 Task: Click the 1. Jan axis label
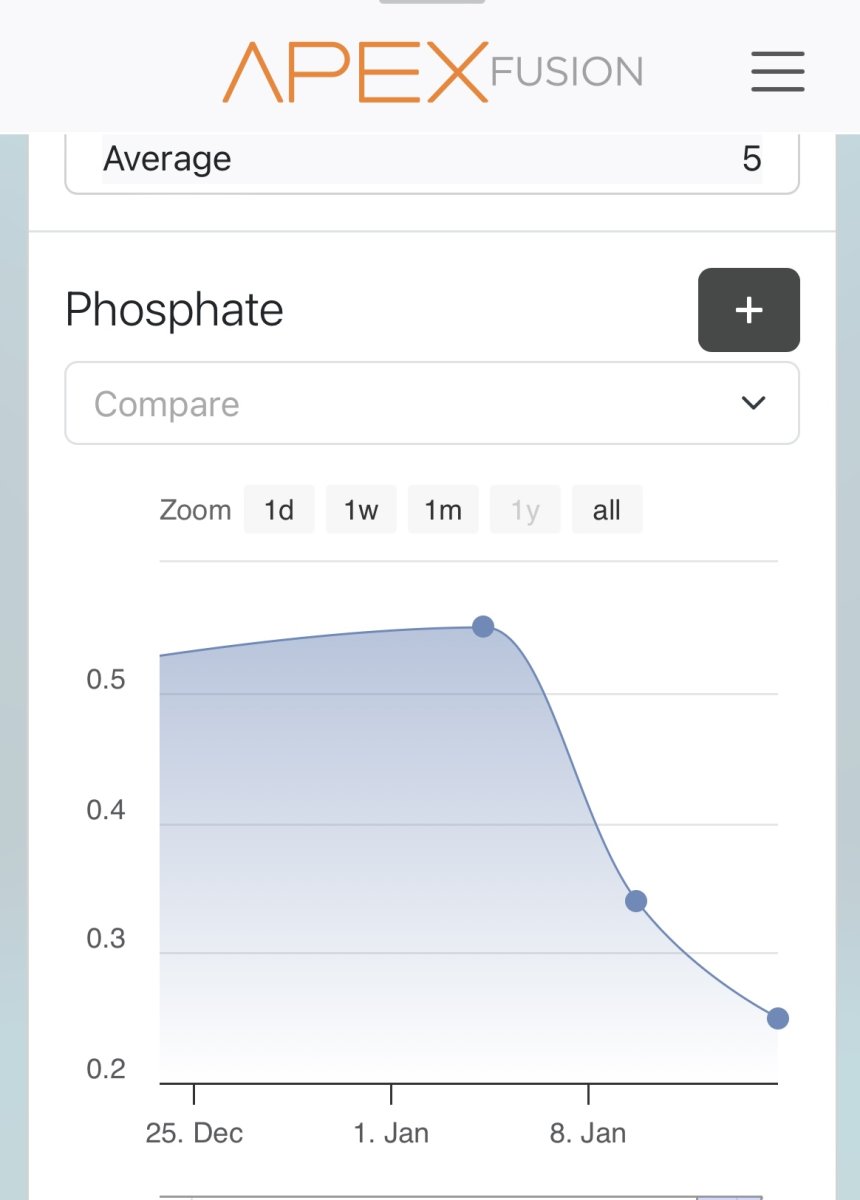point(391,1133)
